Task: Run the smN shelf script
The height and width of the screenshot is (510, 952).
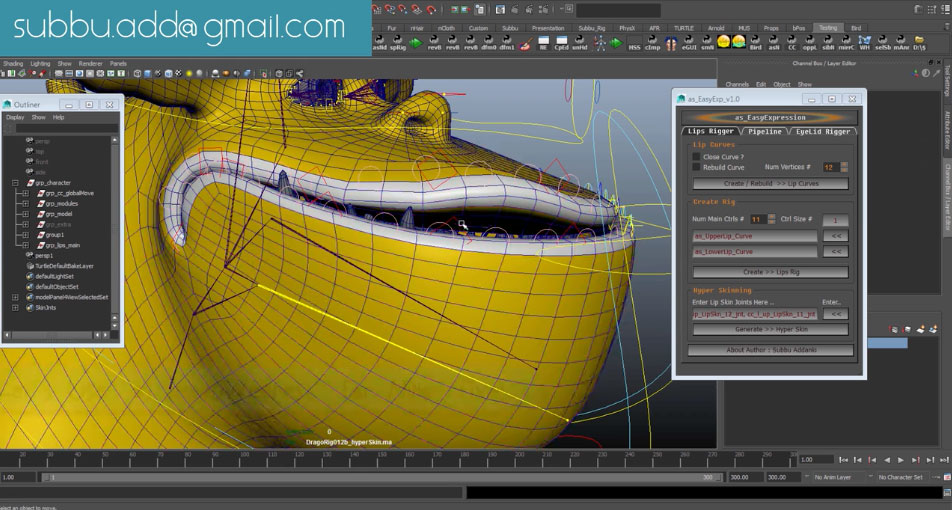Action: point(707,42)
